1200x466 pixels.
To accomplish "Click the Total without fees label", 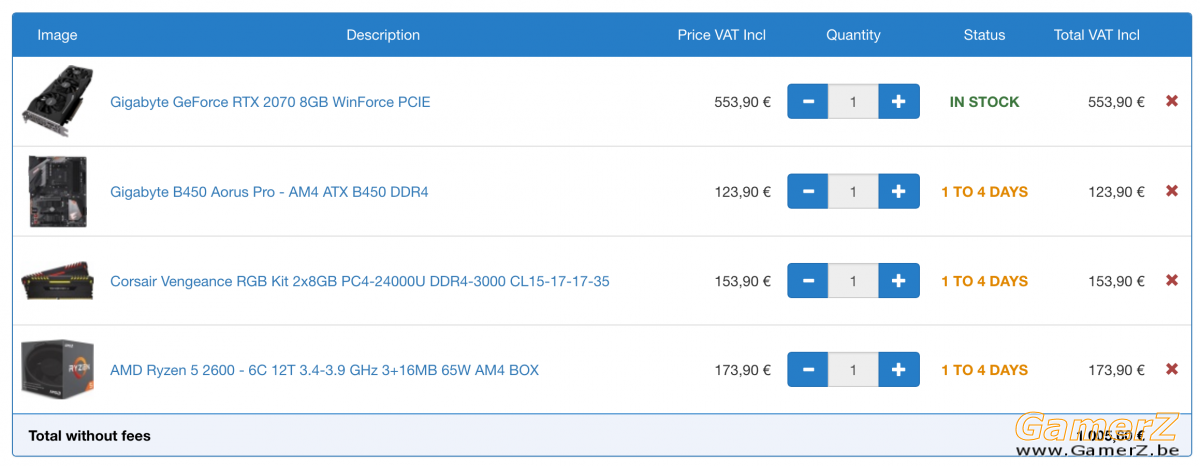I will pos(90,436).
